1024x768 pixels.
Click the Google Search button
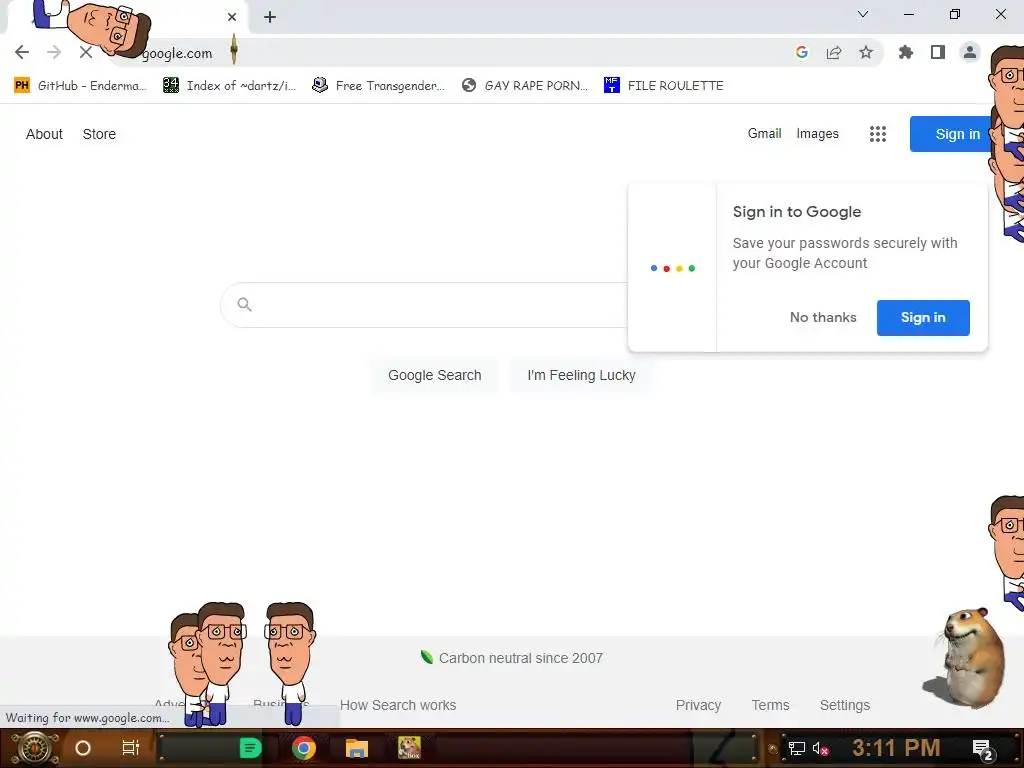(434, 376)
